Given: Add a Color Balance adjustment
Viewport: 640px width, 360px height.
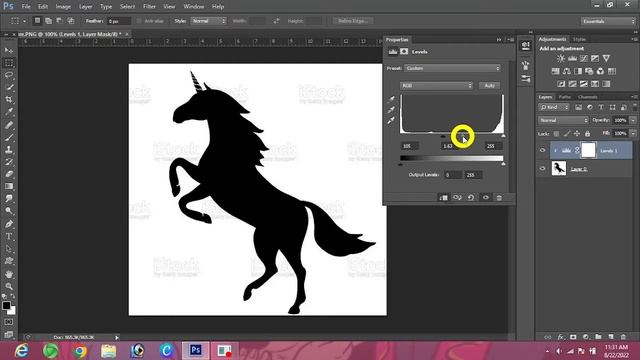Looking at the screenshot, I should coord(567,71).
